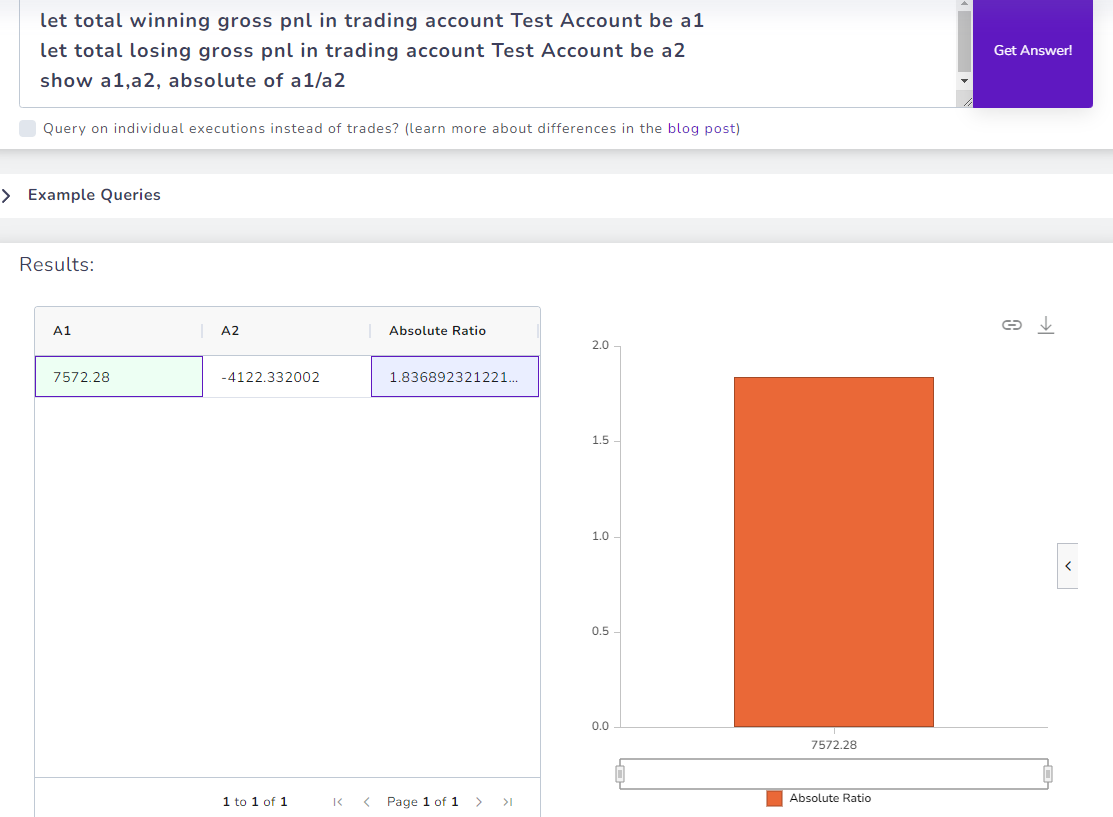Sort by Absolute Ratio column header
The height and width of the screenshot is (817, 1113).
tap(437, 331)
